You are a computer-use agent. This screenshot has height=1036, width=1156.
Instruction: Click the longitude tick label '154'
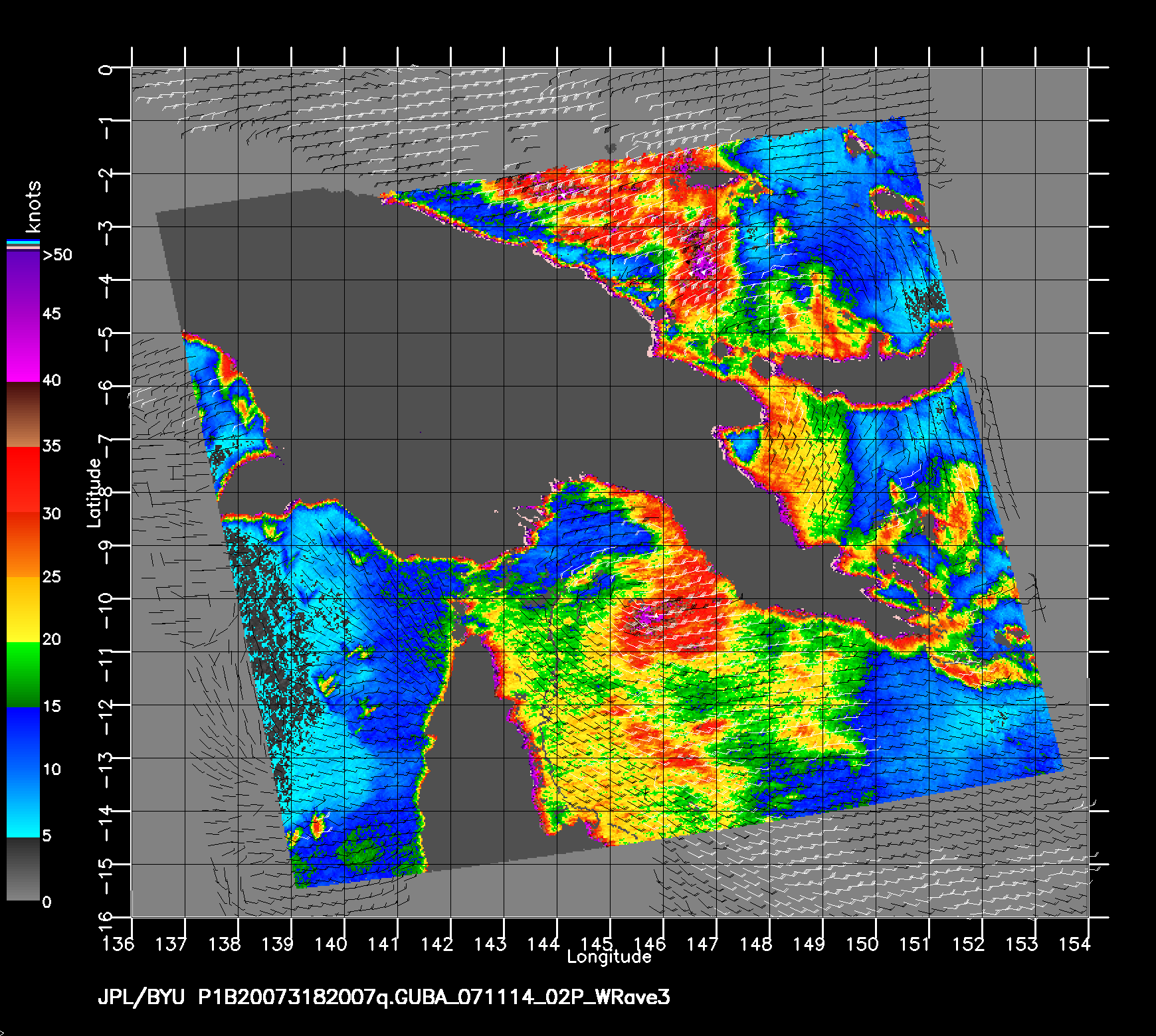(x=1074, y=943)
